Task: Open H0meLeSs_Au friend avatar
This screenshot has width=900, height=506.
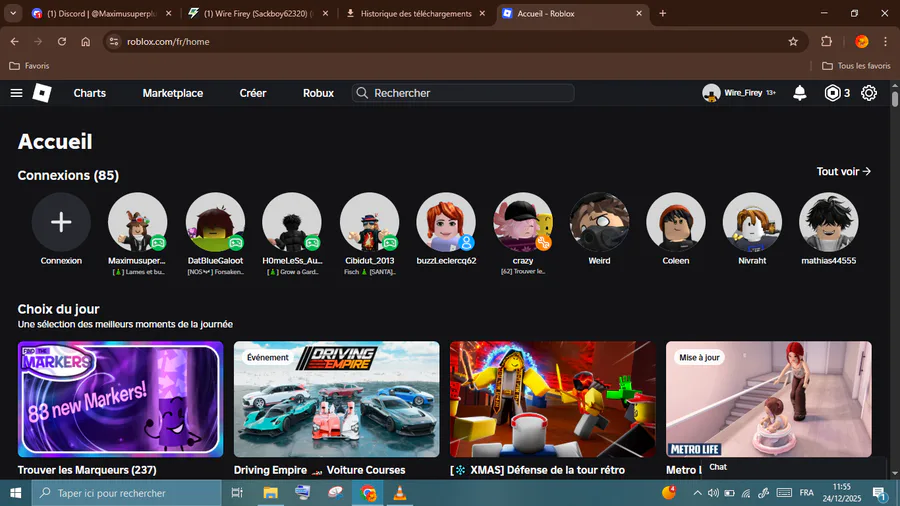Action: pyautogui.click(x=292, y=222)
